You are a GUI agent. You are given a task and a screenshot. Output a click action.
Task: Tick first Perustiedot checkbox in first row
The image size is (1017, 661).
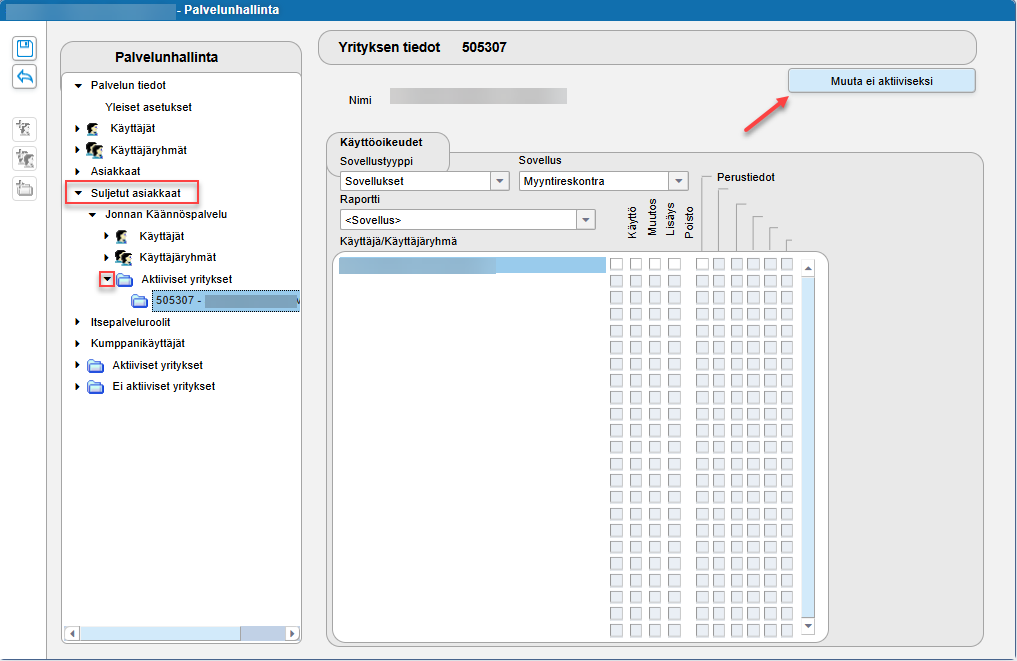702,264
